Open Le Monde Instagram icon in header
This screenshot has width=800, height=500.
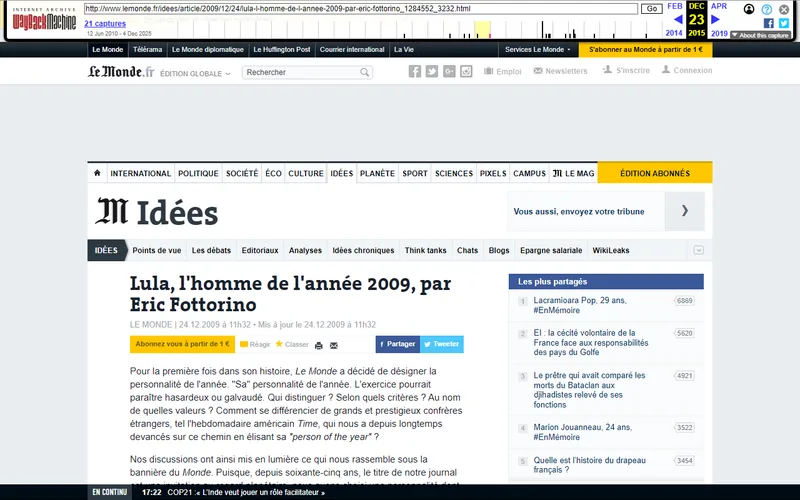point(466,71)
